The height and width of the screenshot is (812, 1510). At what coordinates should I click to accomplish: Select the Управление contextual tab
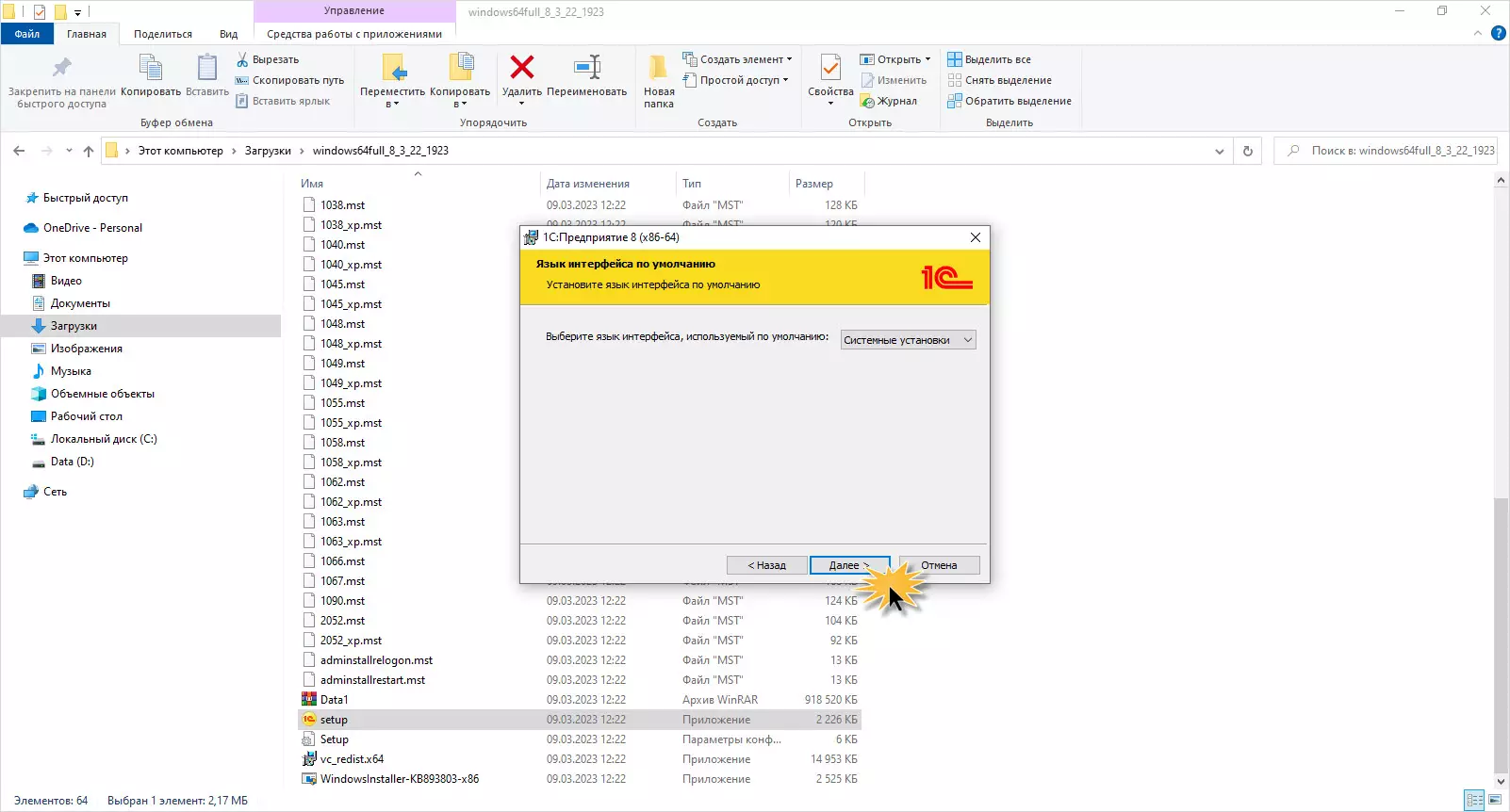tap(354, 11)
